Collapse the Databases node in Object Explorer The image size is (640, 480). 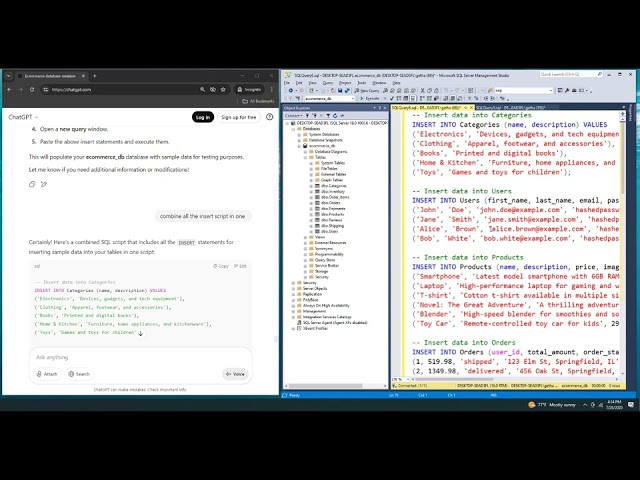coord(293,129)
